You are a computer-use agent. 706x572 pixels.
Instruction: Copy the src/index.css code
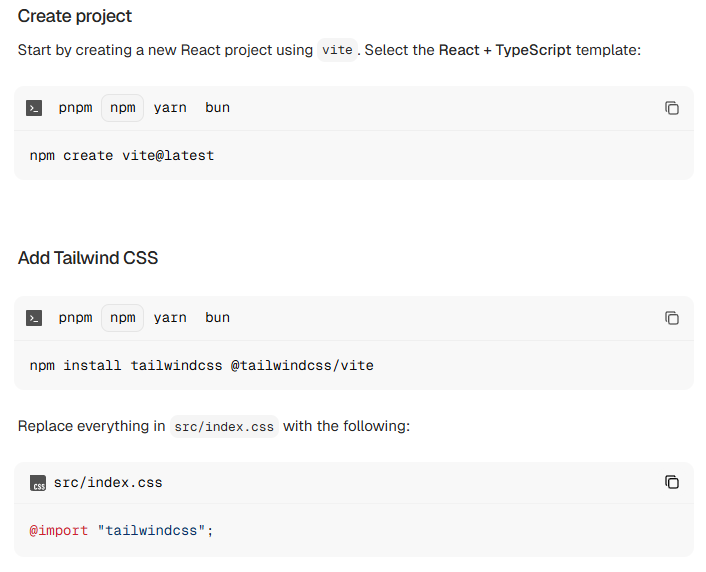[x=672, y=482]
